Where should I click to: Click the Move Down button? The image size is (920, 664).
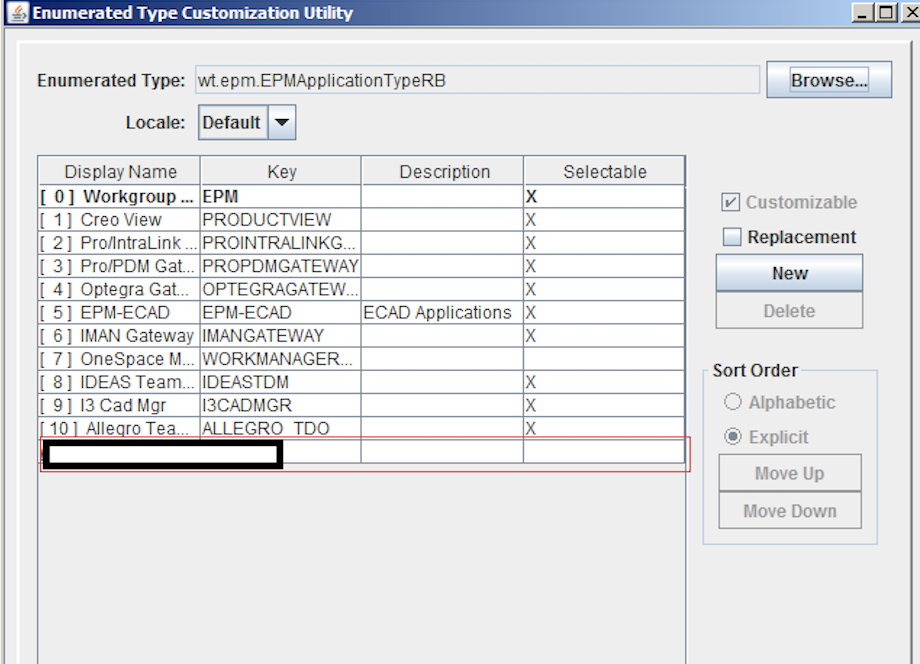click(789, 510)
